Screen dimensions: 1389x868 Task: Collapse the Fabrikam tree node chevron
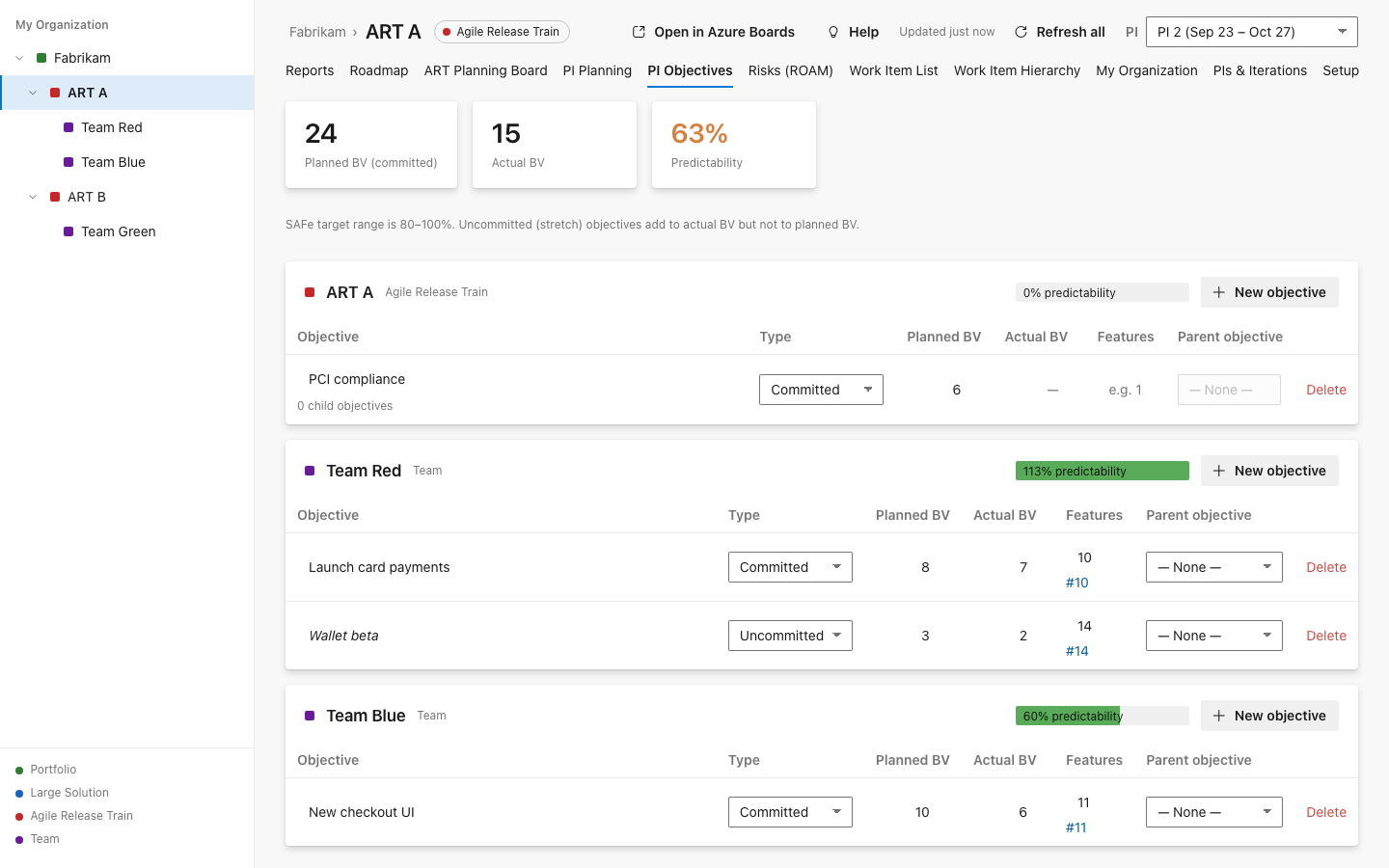pos(19,58)
